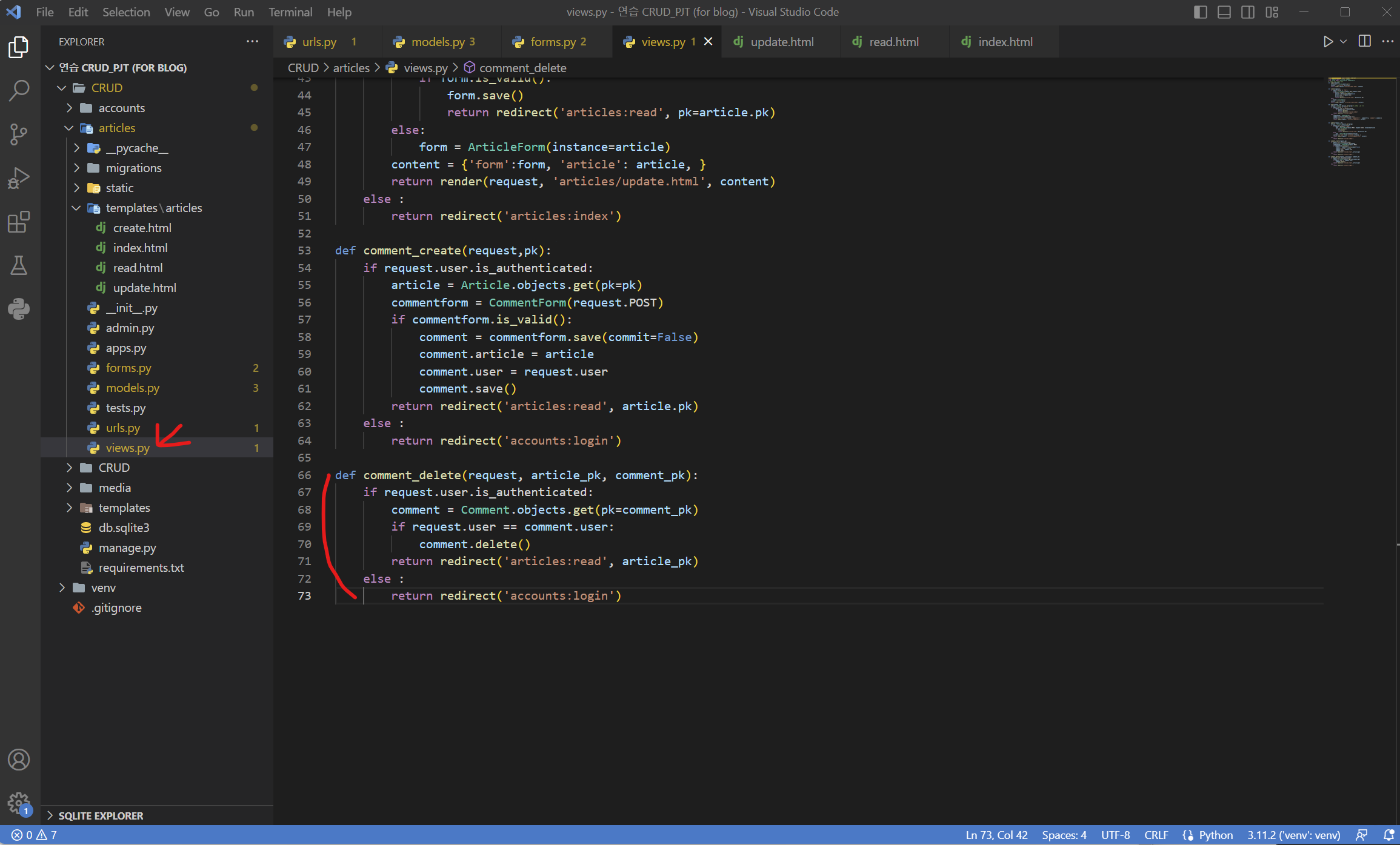This screenshot has width=1400, height=845.
Task: Click errors and warnings status indicator
Action: (34, 835)
